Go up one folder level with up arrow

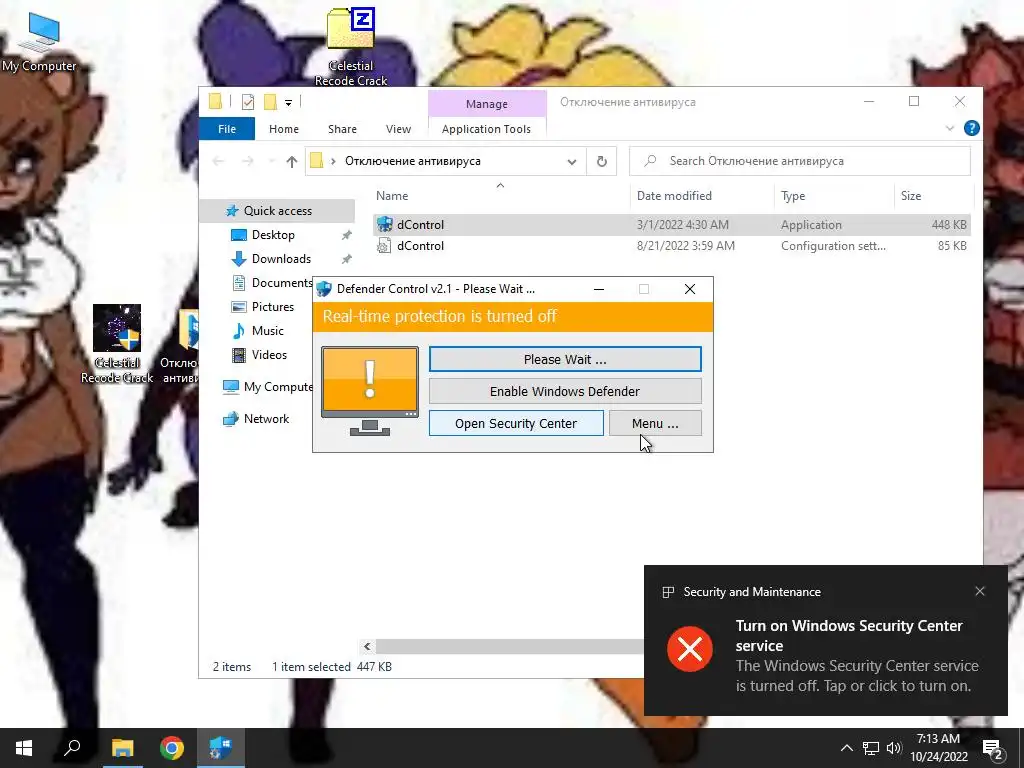(x=291, y=161)
